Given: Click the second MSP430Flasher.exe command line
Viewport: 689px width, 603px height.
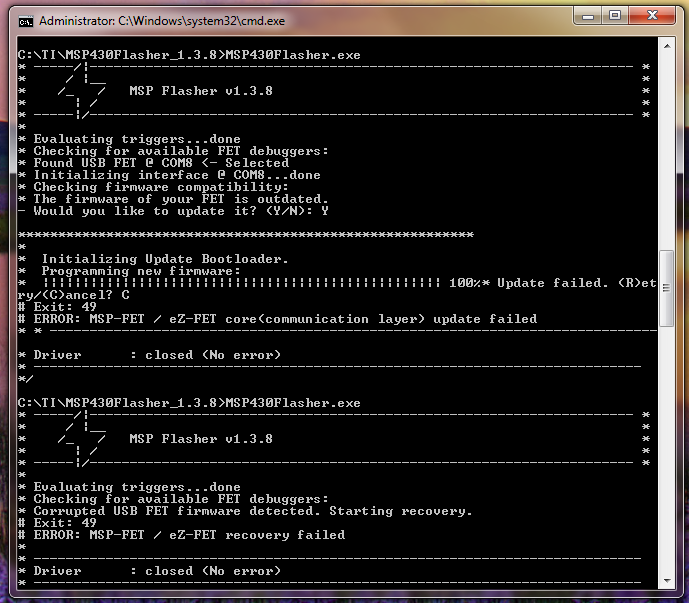Looking at the screenshot, I should 189,403.
